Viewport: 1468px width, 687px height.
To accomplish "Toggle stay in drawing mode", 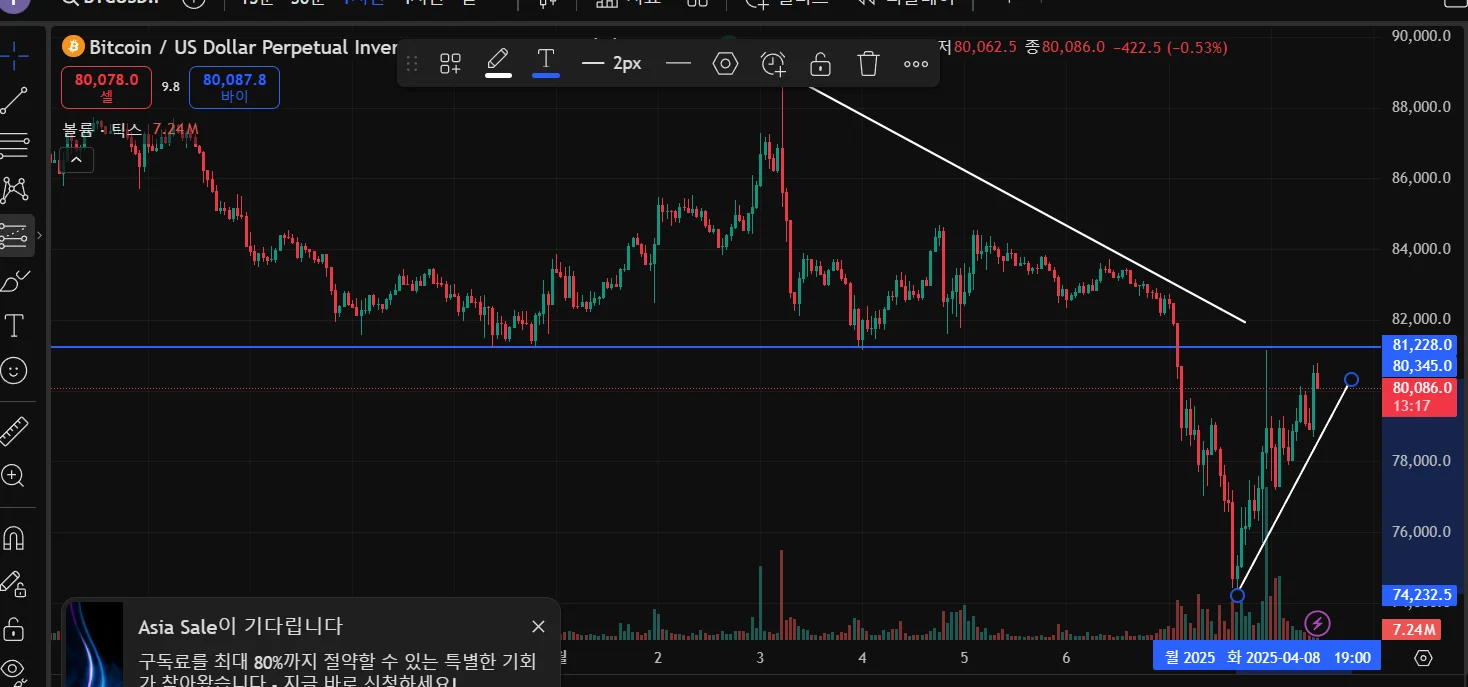I will pyautogui.click(x=14, y=583).
